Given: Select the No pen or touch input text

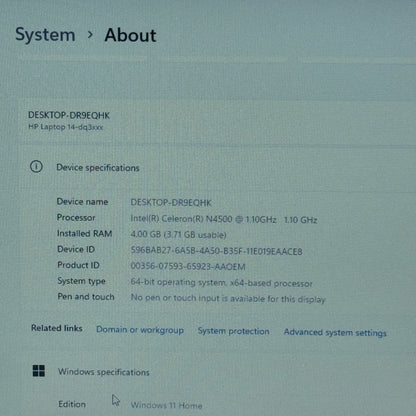Looking at the screenshot, I should coord(228,298).
